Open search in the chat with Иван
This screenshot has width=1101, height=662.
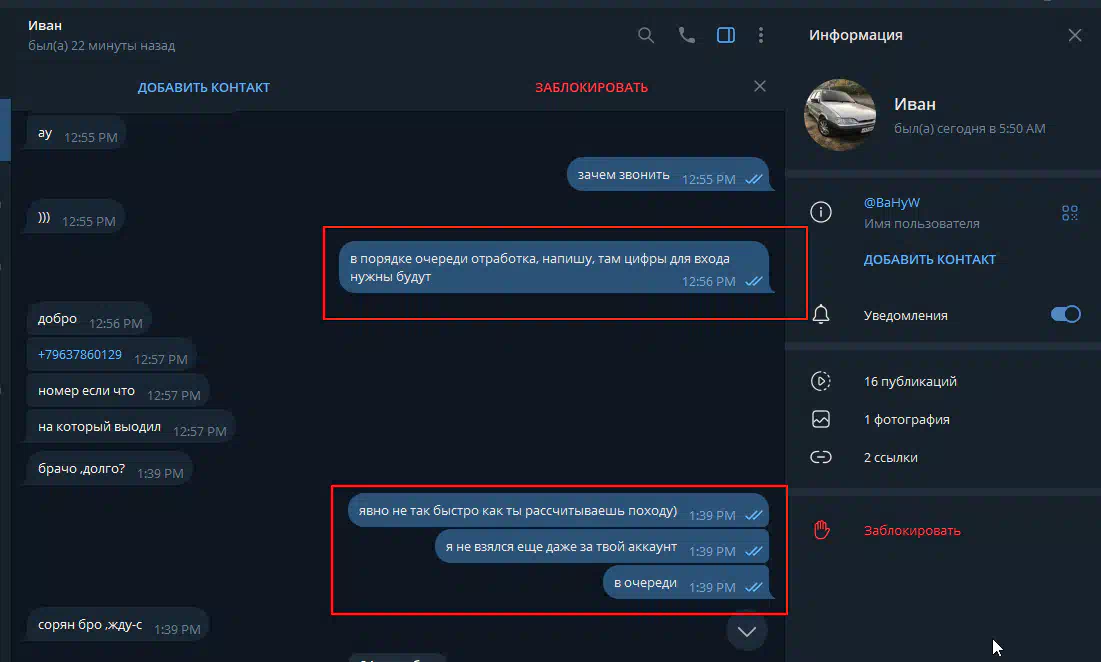[646, 35]
